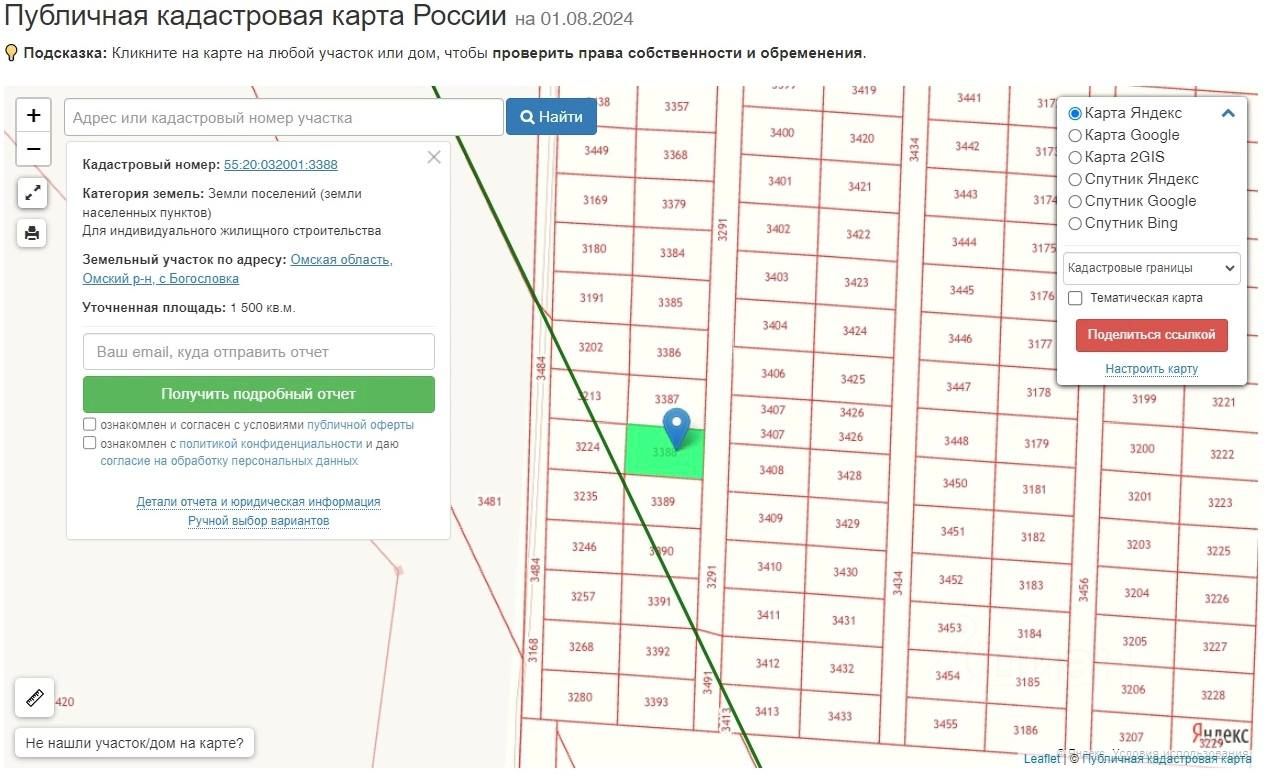1266x783 pixels.
Task: Open Детали отчета и юридическая информация link
Action: click(259, 502)
